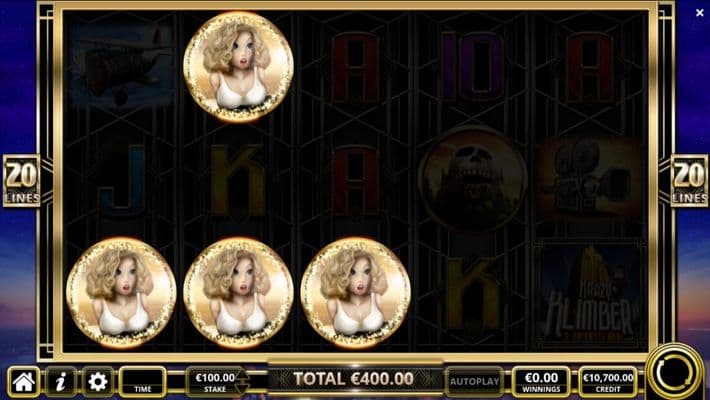Click the Winnings €0.00 display
The width and height of the screenshot is (710, 400).
tap(541, 382)
